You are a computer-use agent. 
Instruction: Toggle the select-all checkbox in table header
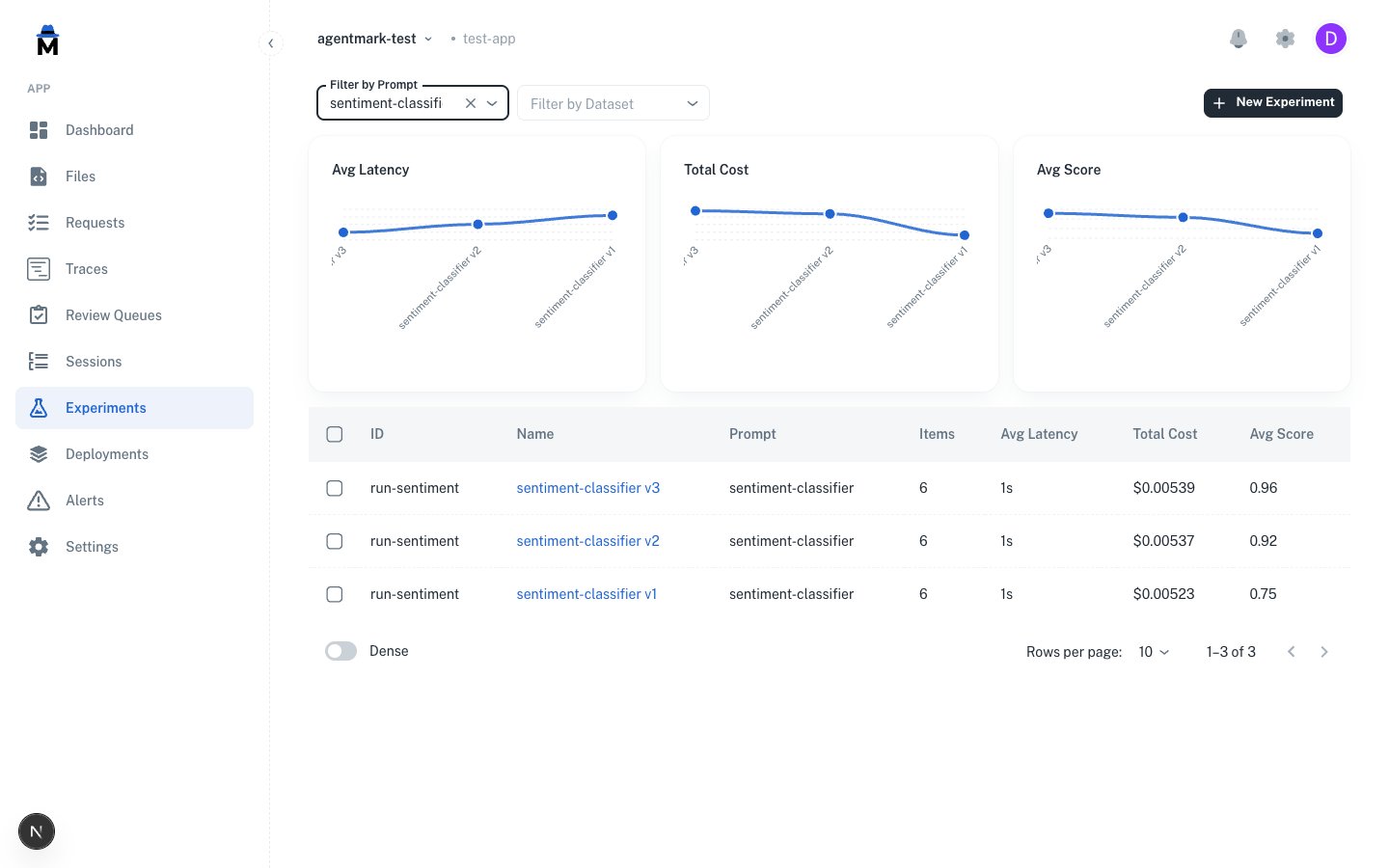click(335, 434)
